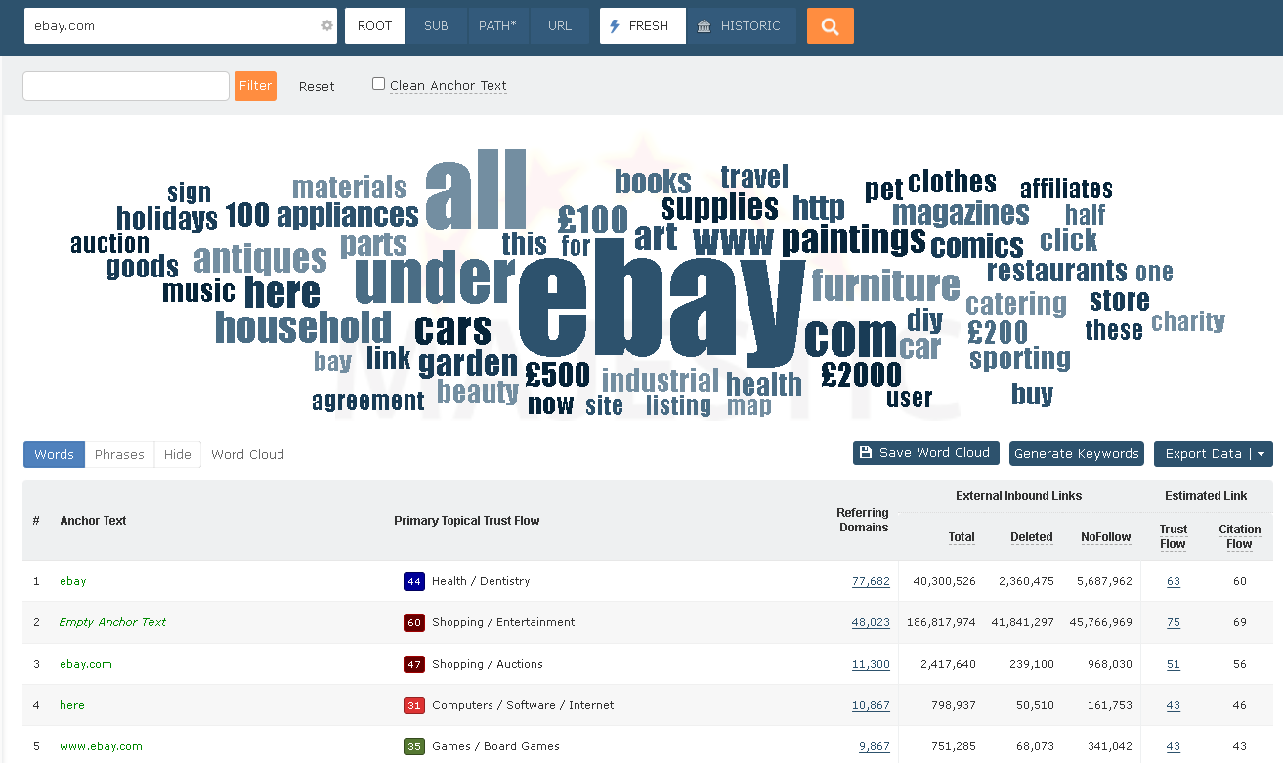The width and height of the screenshot is (1283, 763).
Task: Click the orange search magnifier icon
Action: click(x=829, y=25)
